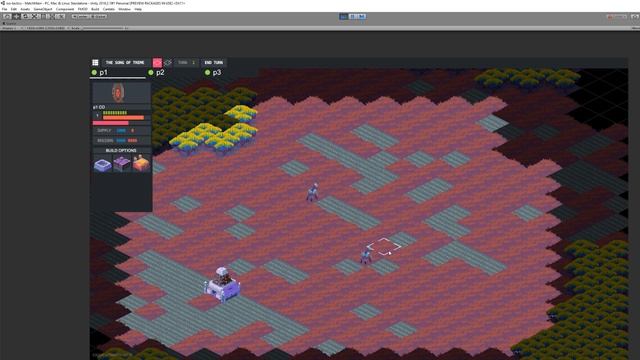Switch to player p1 tab
Screen dimensions: 640x360
[118, 73]
